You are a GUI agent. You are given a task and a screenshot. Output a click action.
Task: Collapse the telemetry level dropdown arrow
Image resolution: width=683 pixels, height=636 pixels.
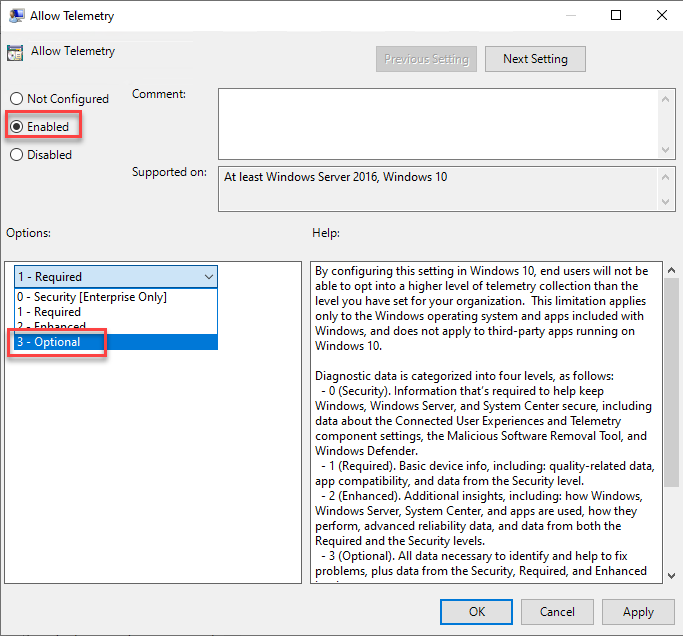[209, 277]
